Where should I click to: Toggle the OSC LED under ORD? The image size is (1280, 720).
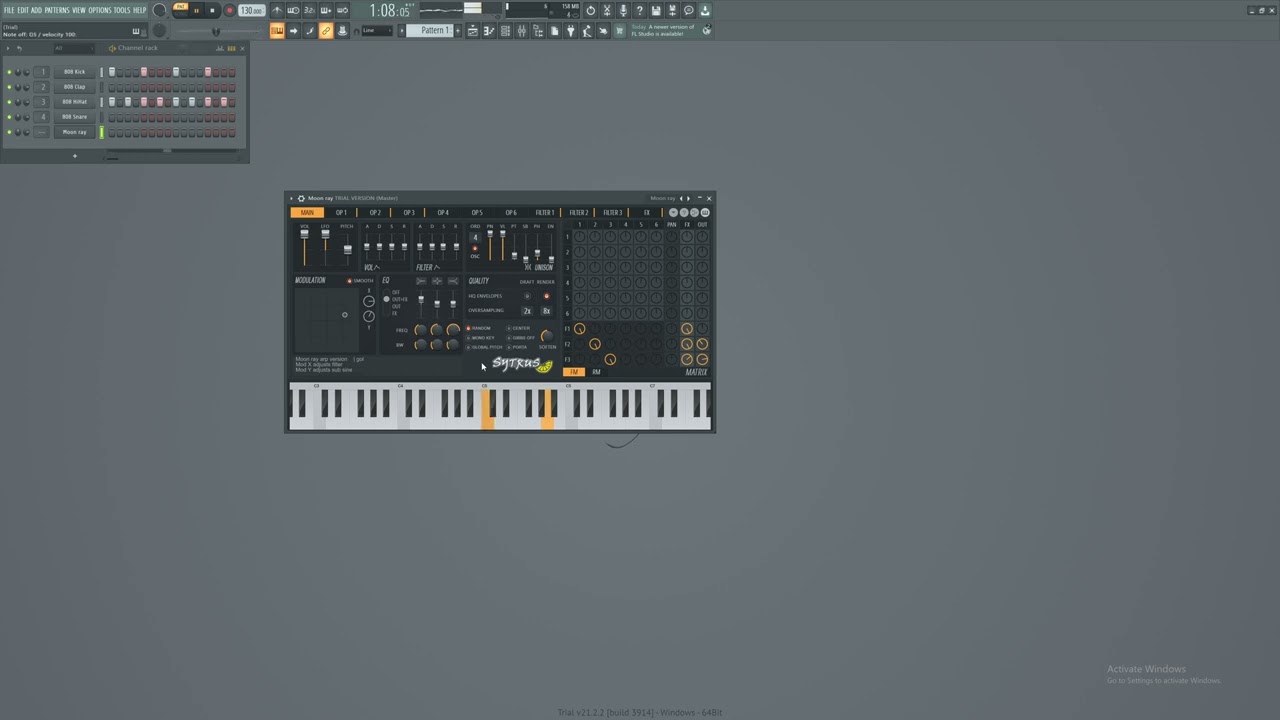pyautogui.click(x=475, y=248)
